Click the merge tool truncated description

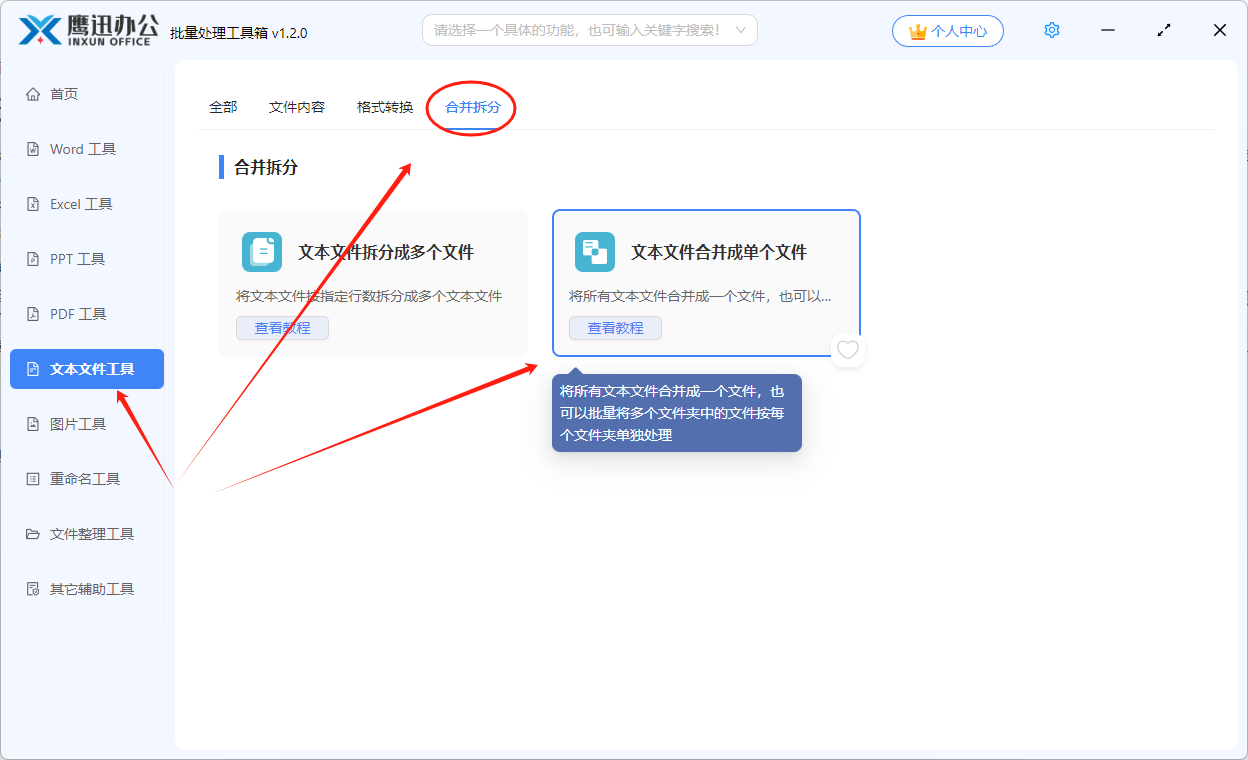click(x=700, y=297)
